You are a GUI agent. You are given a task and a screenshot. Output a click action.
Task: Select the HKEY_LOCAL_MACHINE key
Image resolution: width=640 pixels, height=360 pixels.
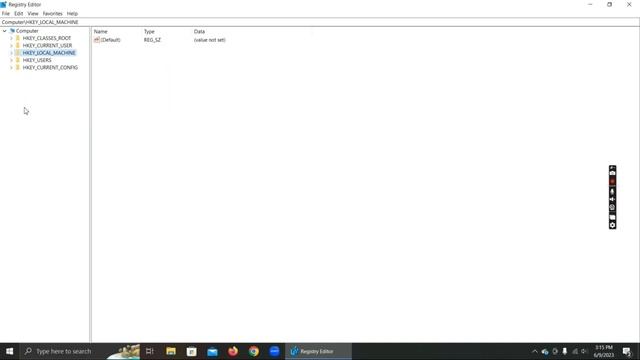tap(49, 53)
